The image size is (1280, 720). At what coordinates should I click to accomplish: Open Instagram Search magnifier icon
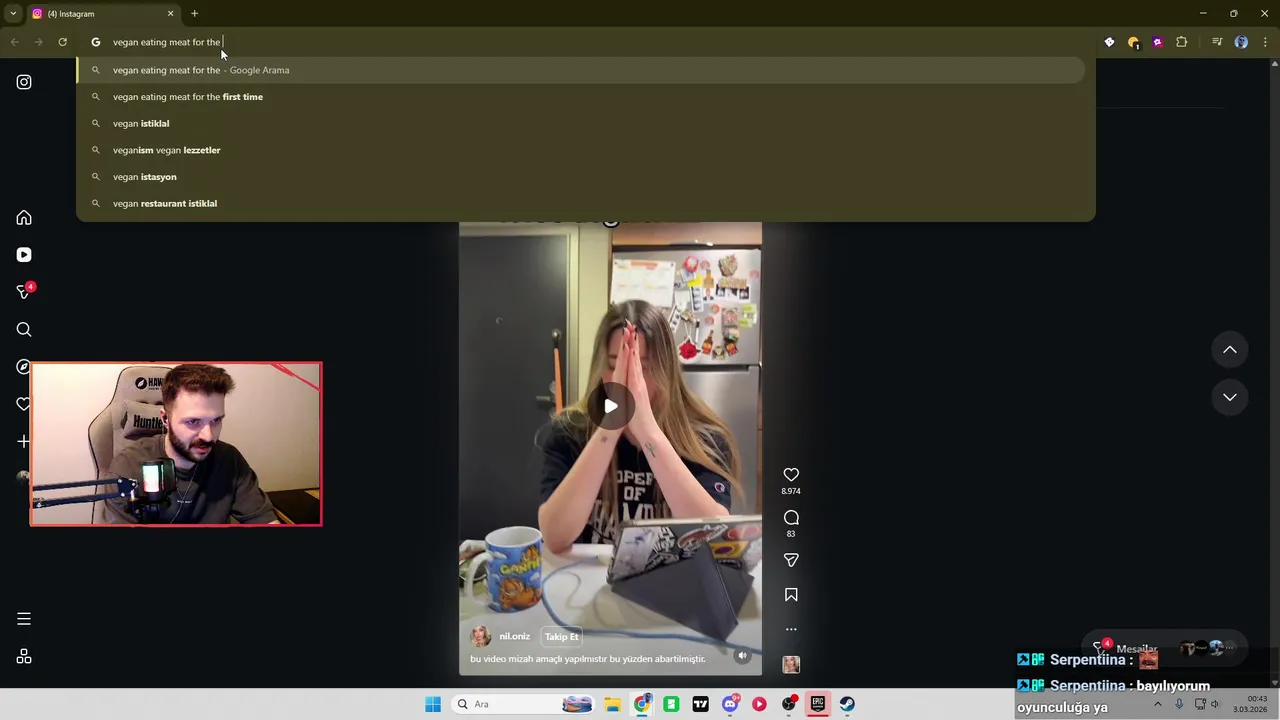coord(24,329)
